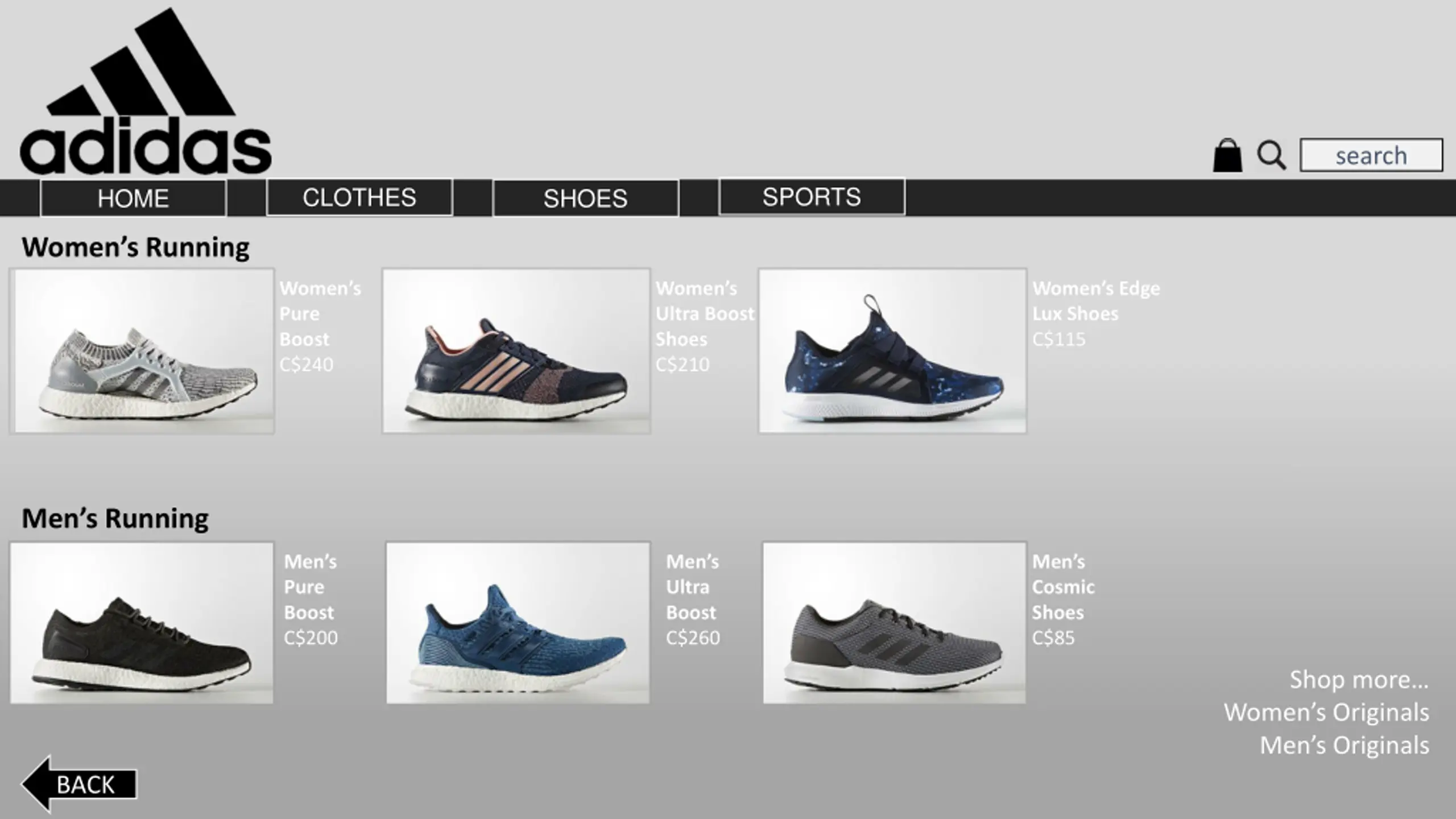Follow the Men's Originals link
1456x819 pixels.
[1344, 745]
